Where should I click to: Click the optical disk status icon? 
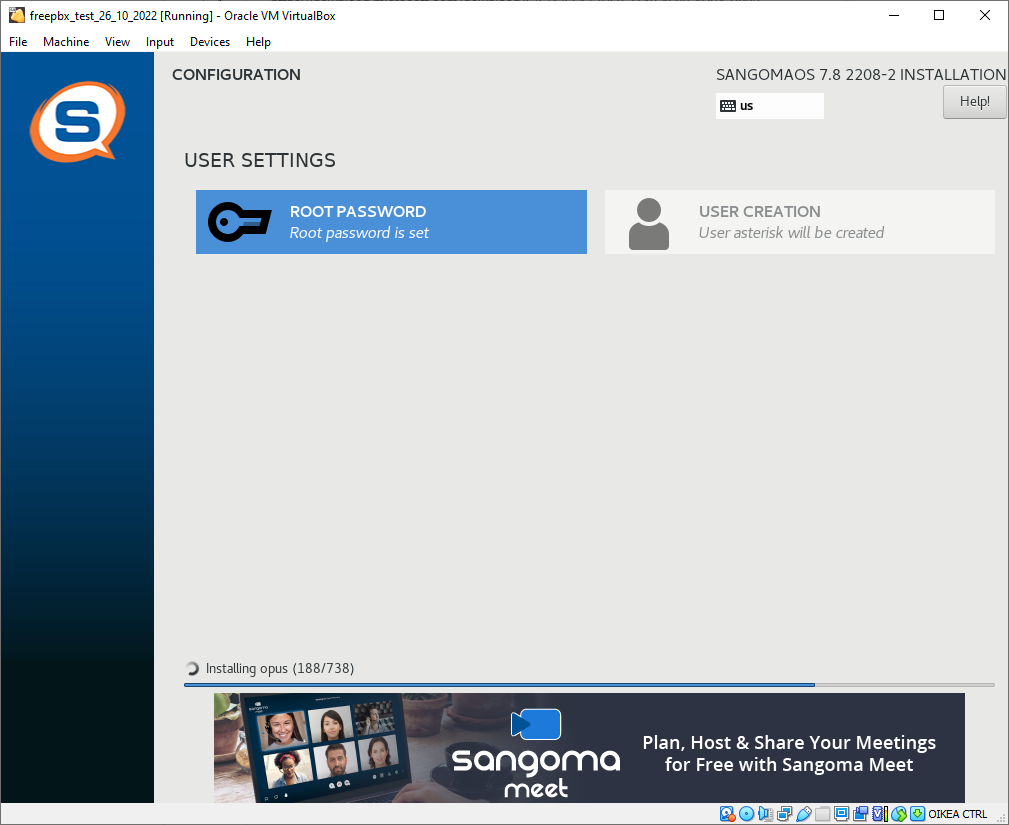[746, 814]
